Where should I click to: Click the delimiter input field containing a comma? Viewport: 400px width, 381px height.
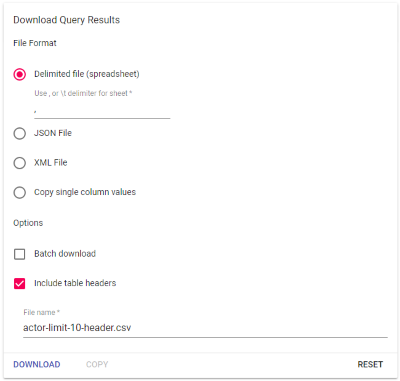pos(102,111)
